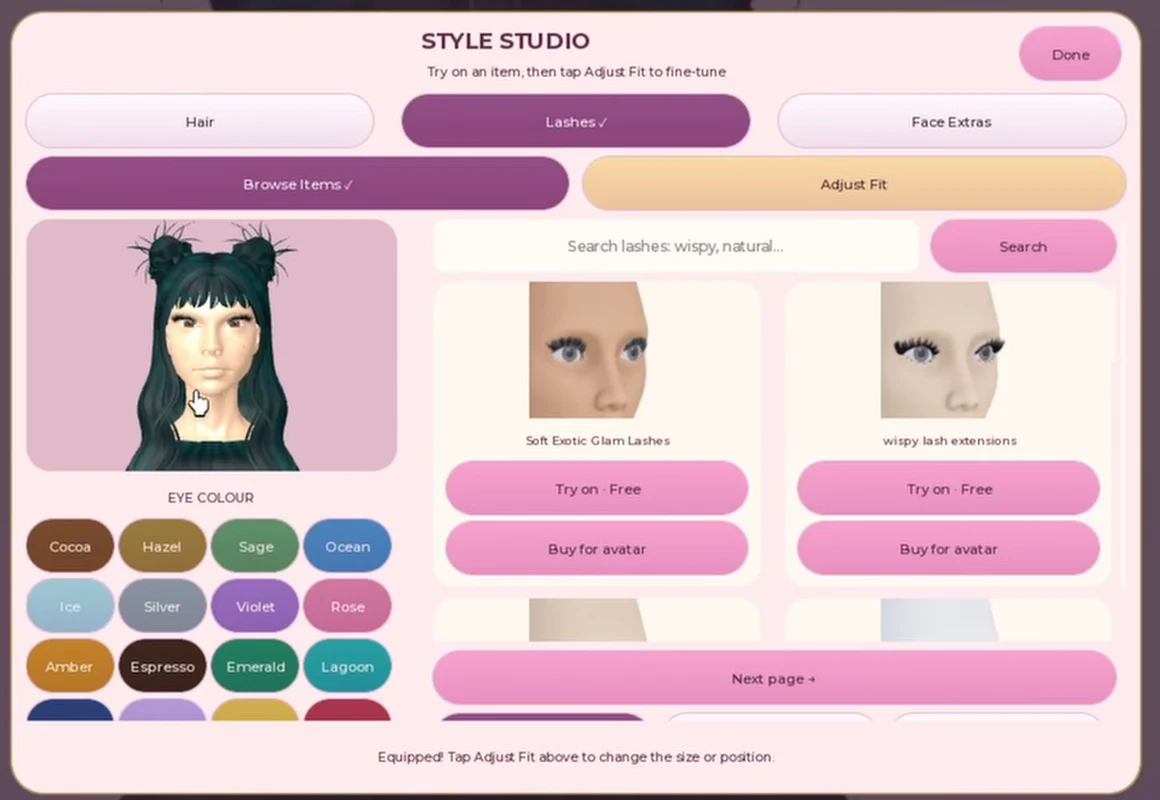Select wispy lash extensions thumbnail
The height and width of the screenshot is (800, 1160).
click(941, 349)
